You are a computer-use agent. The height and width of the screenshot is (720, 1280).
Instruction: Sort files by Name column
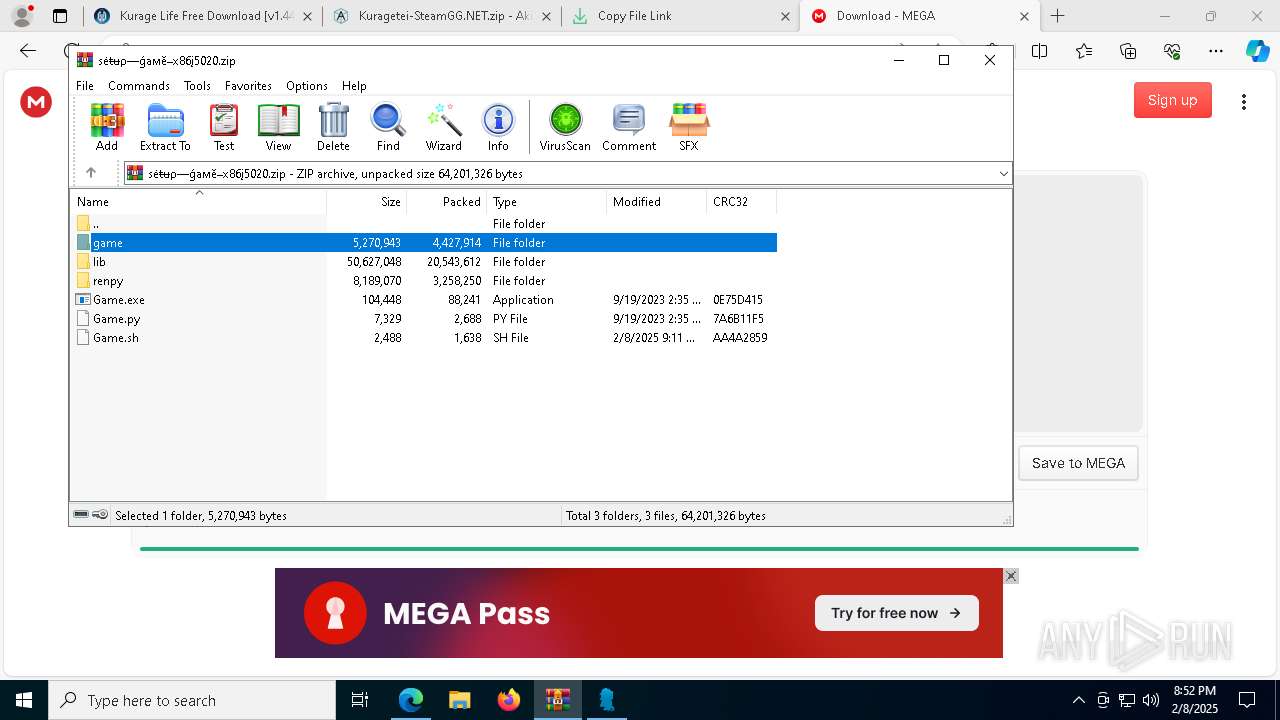point(198,202)
